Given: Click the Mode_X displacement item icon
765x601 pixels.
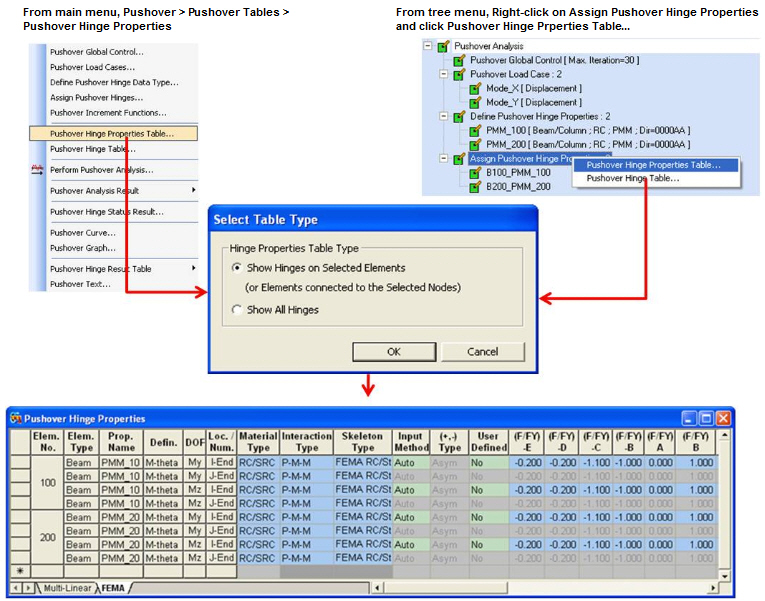Looking at the screenshot, I should (475, 88).
